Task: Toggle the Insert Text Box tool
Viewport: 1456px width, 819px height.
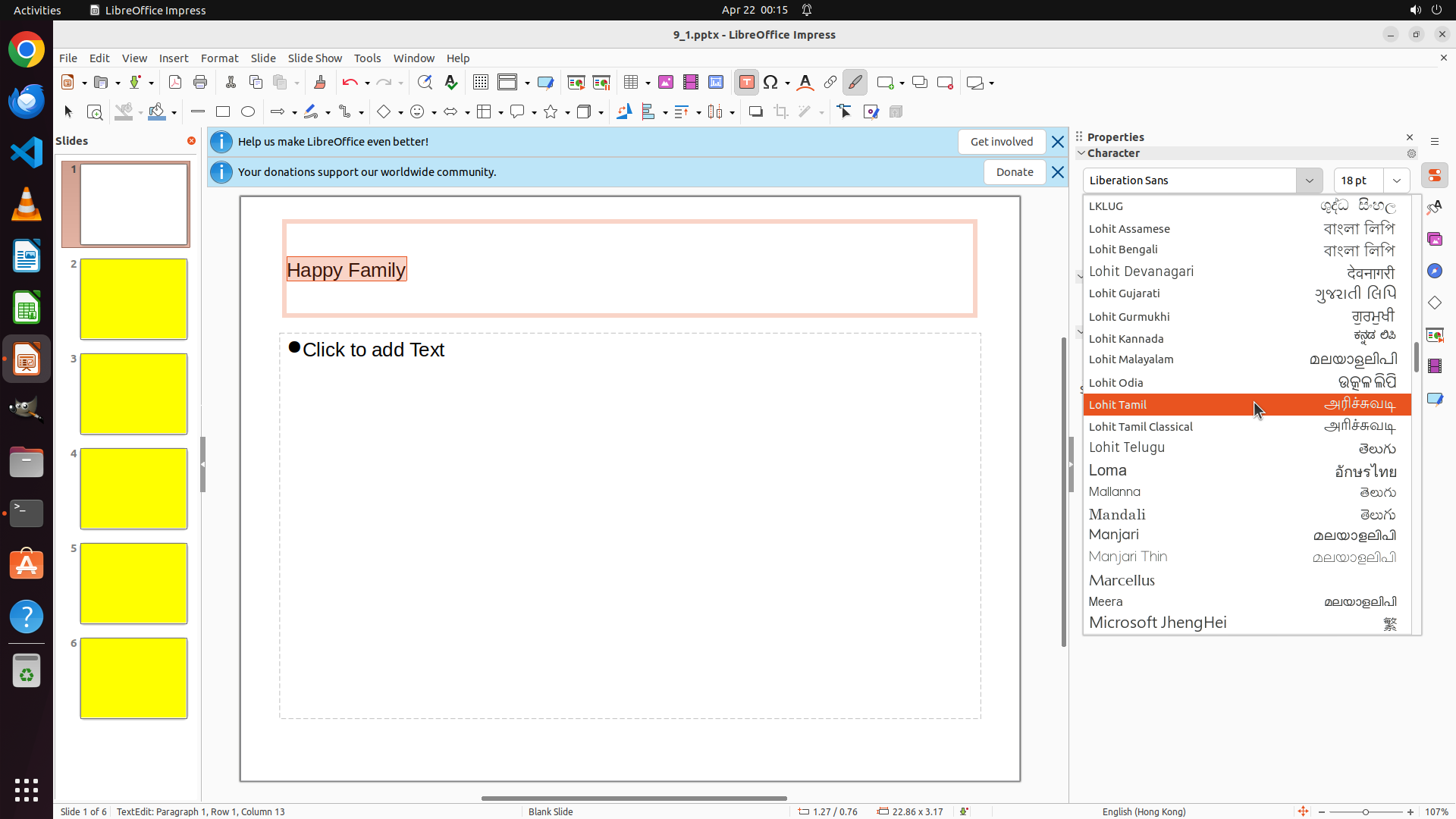Action: (746, 83)
